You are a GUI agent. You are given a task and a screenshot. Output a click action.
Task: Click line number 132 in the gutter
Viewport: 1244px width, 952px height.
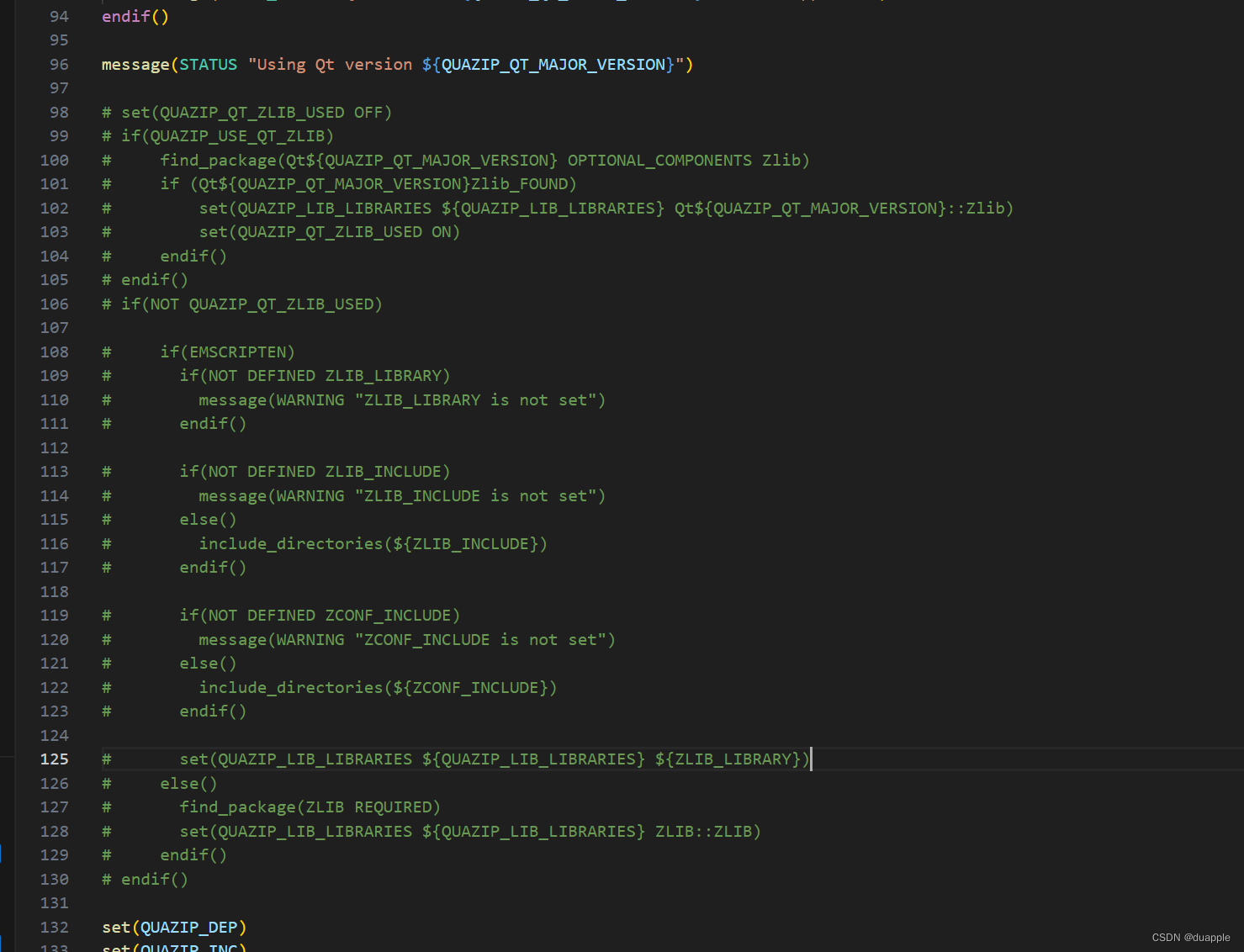pyautogui.click(x=55, y=928)
